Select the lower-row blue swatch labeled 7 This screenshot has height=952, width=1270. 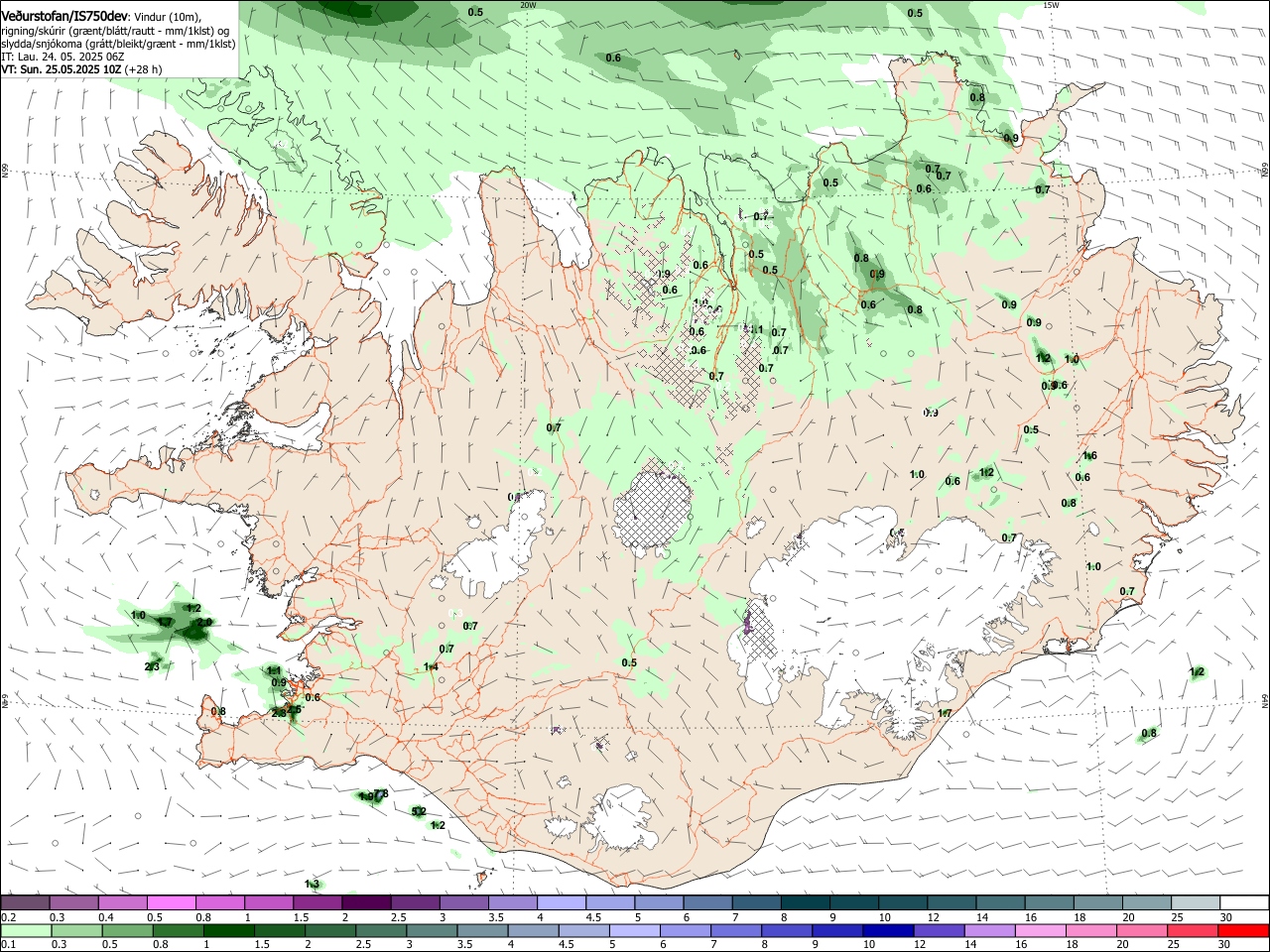[736, 931]
